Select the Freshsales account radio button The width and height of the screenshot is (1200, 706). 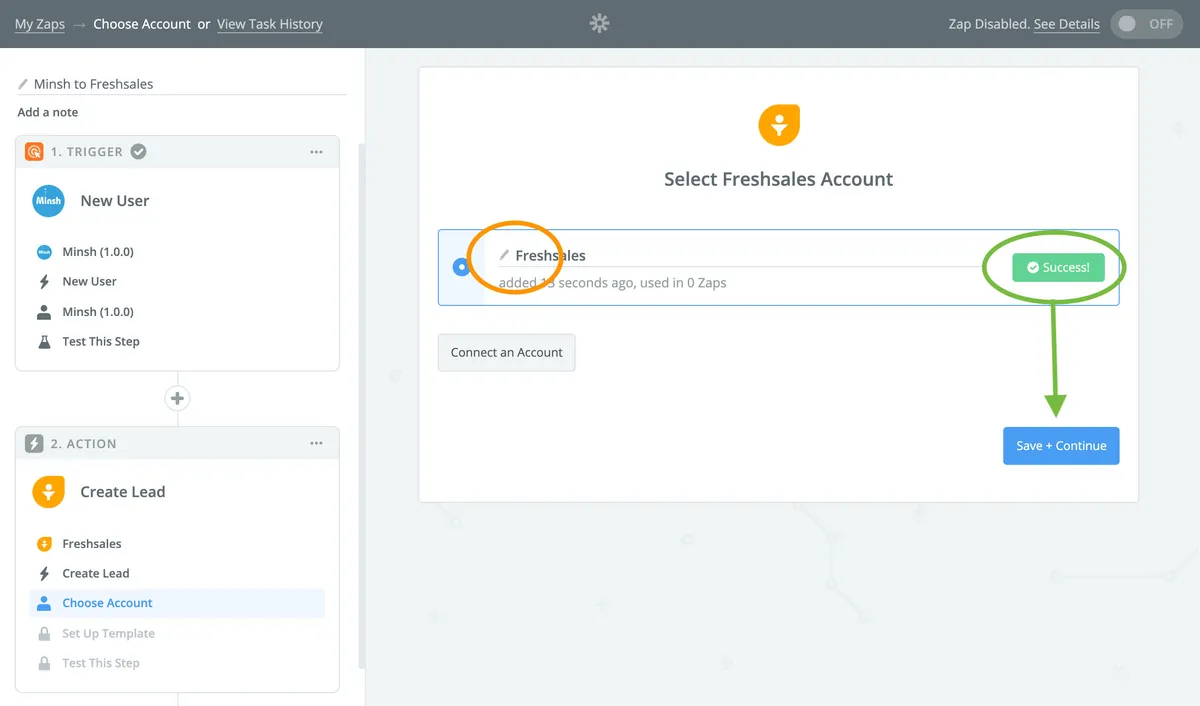coord(461,267)
